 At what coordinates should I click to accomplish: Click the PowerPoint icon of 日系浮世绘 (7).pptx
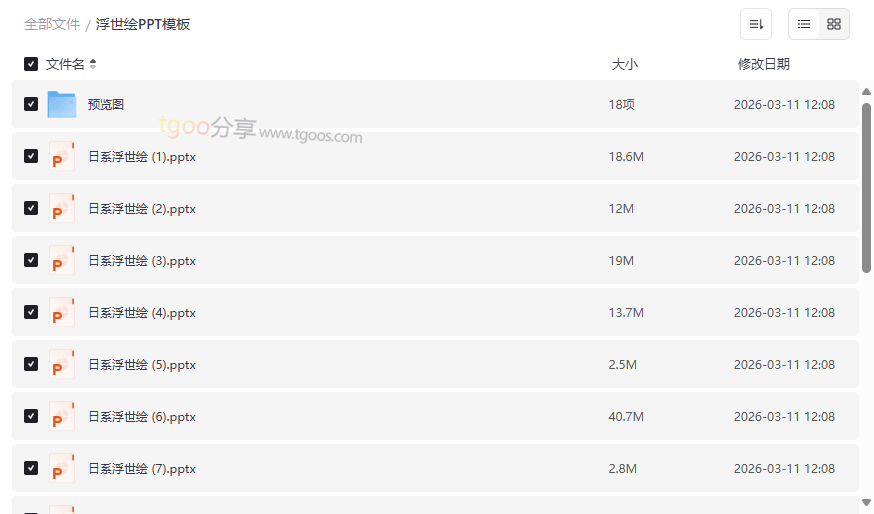click(62, 469)
